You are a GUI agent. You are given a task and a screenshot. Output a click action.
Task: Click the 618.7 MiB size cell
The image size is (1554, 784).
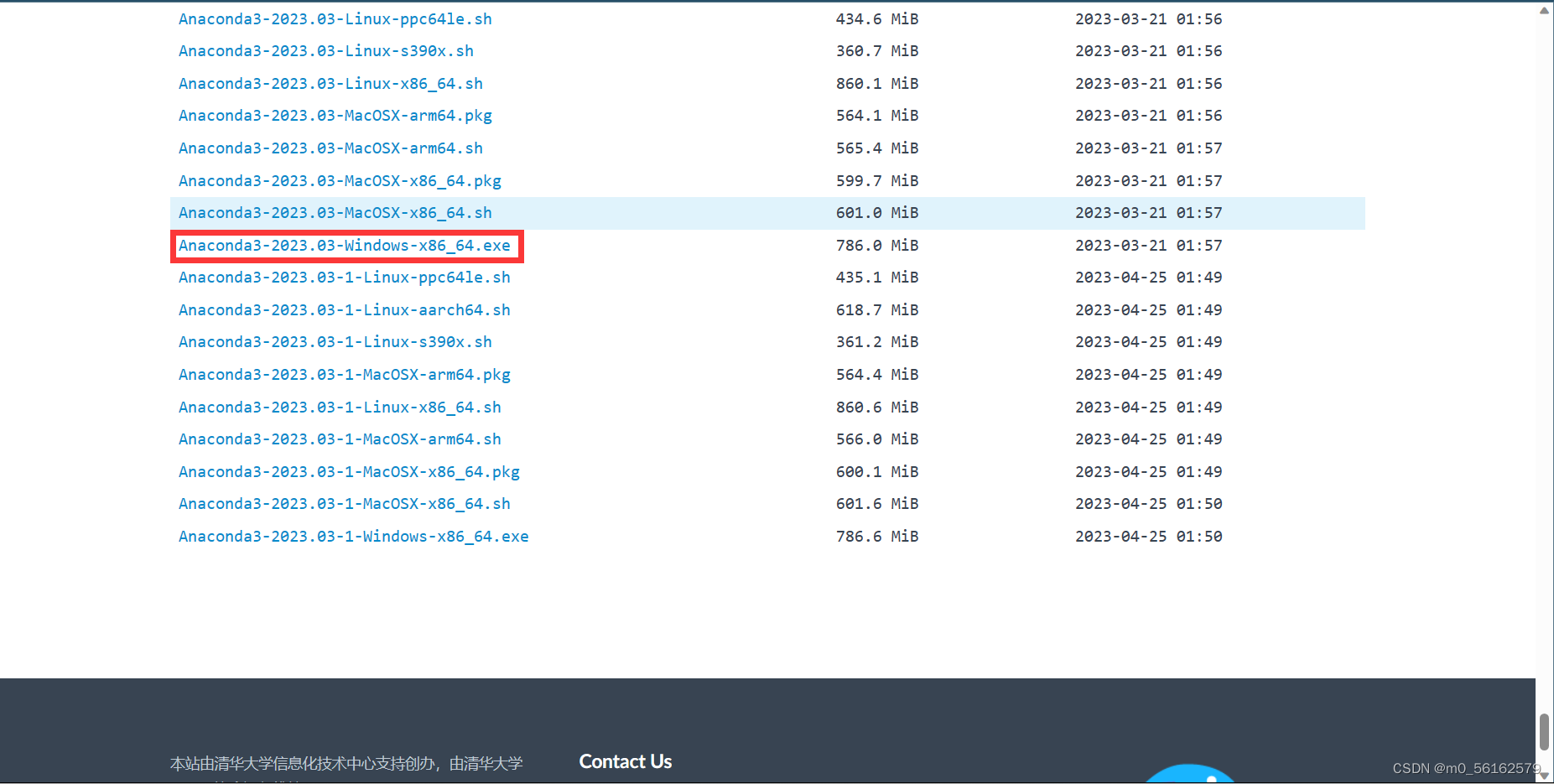(877, 310)
